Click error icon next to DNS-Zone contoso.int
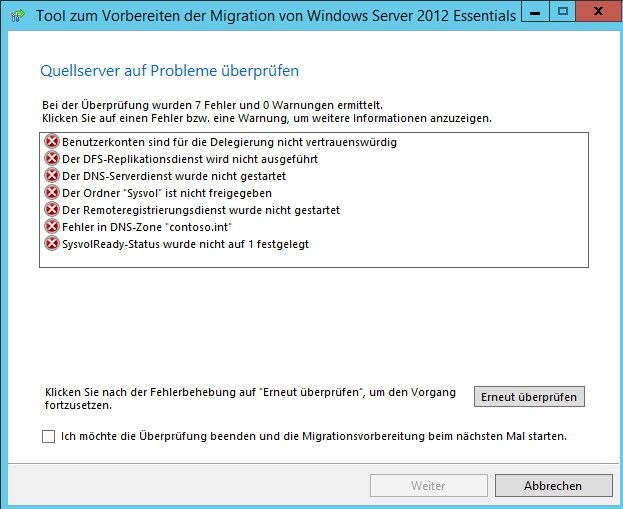 pyautogui.click(x=52, y=227)
